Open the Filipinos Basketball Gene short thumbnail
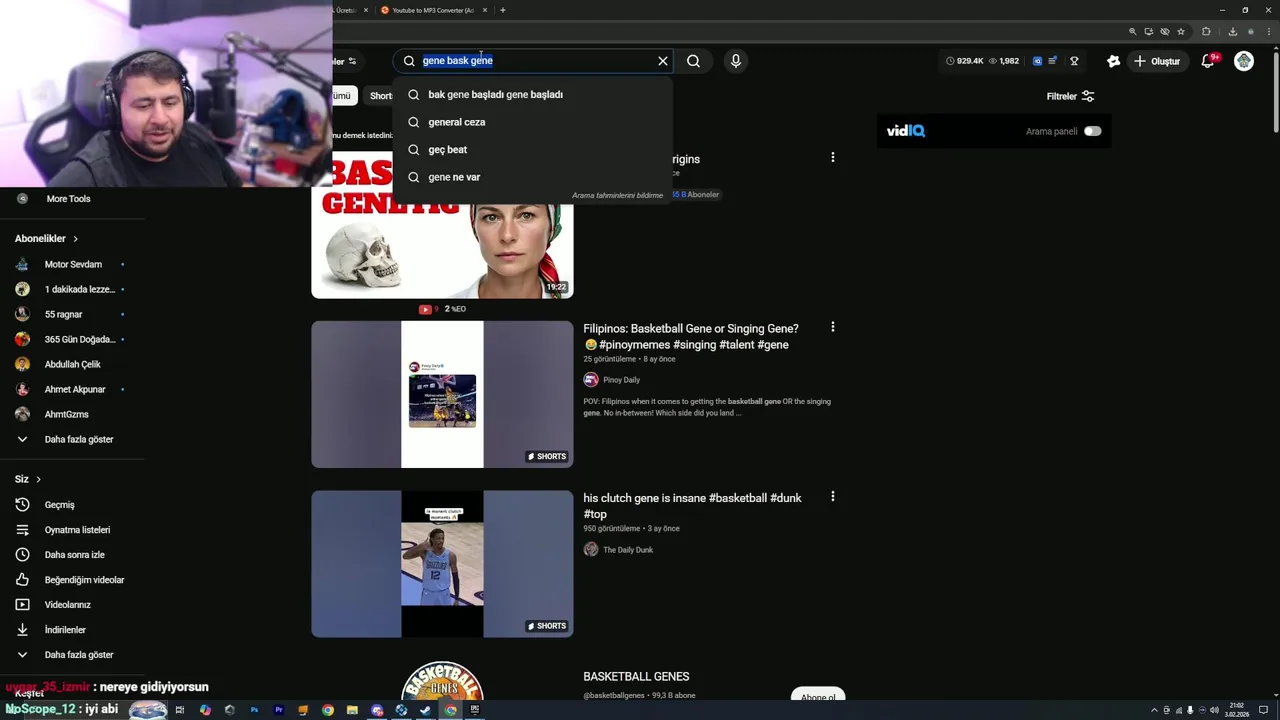The image size is (1280, 720). [x=442, y=394]
